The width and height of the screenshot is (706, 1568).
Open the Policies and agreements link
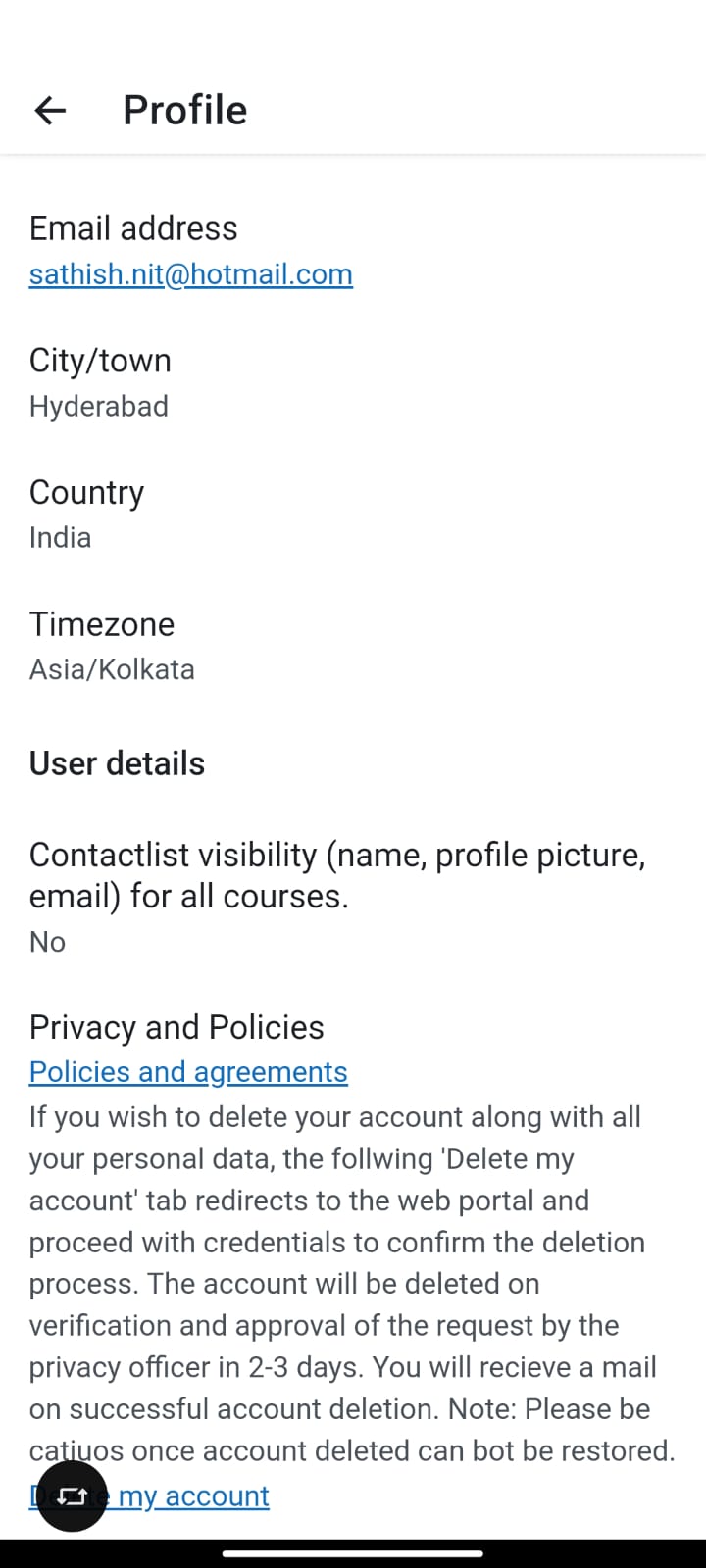point(188,1071)
